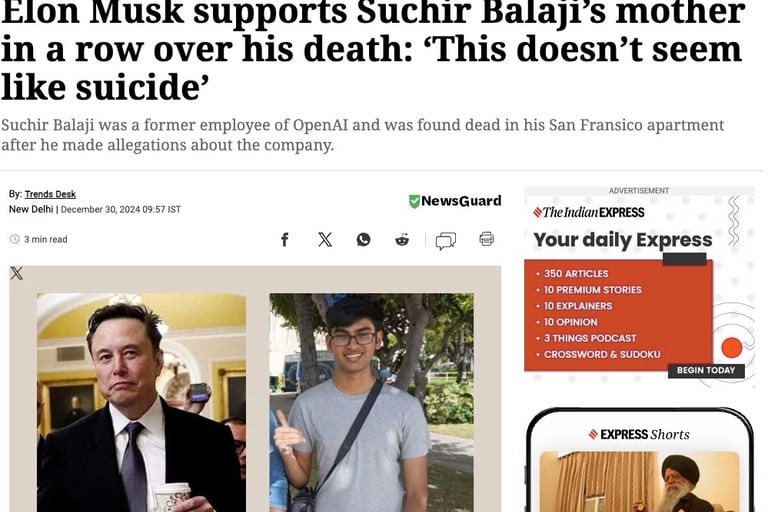Click the X logo on the image
The height and width of the screenshot is (512, 768).
(x=16, y=273)
